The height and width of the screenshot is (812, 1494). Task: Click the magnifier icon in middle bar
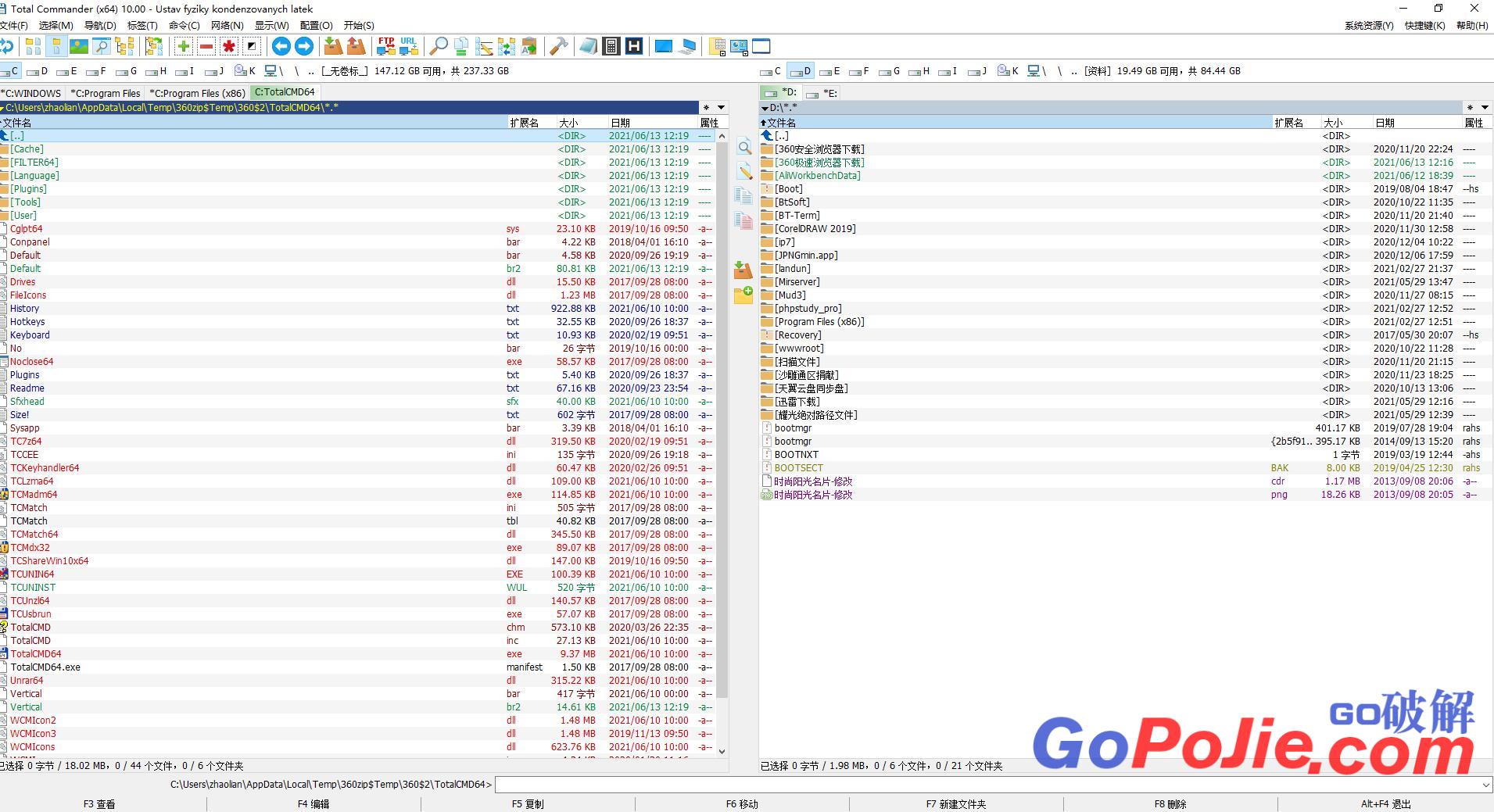(x=744, y=148)
